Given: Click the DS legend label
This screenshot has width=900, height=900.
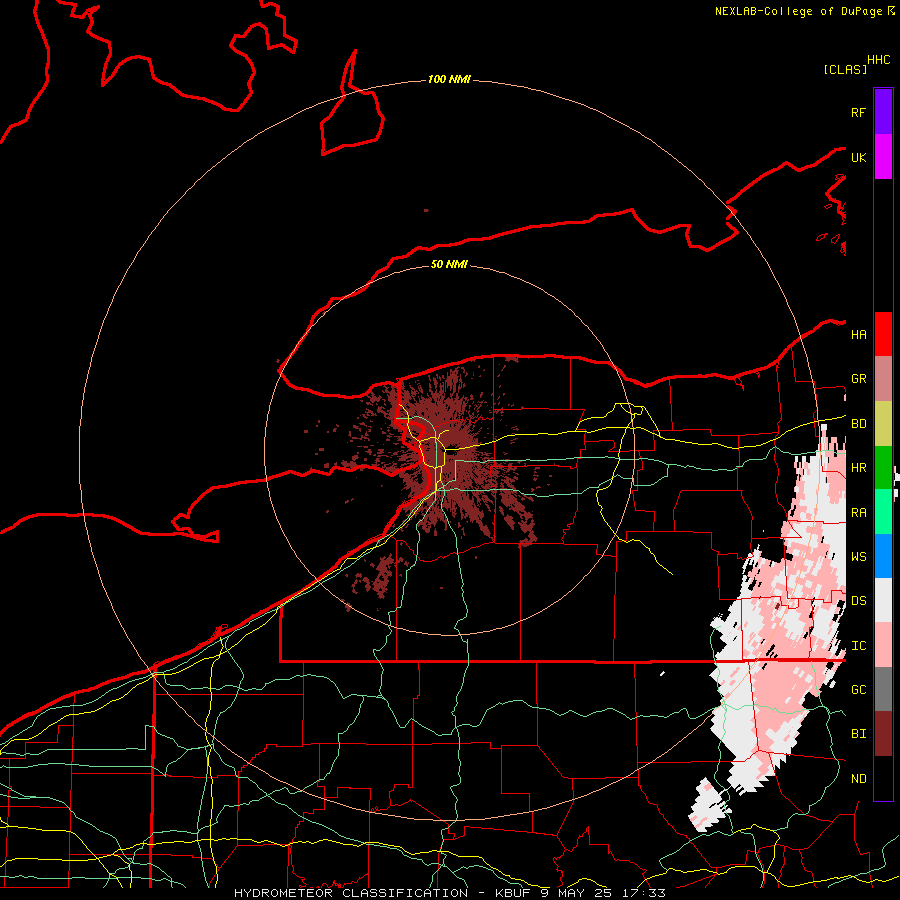Looking at the screenshot, I should (858, 601).
